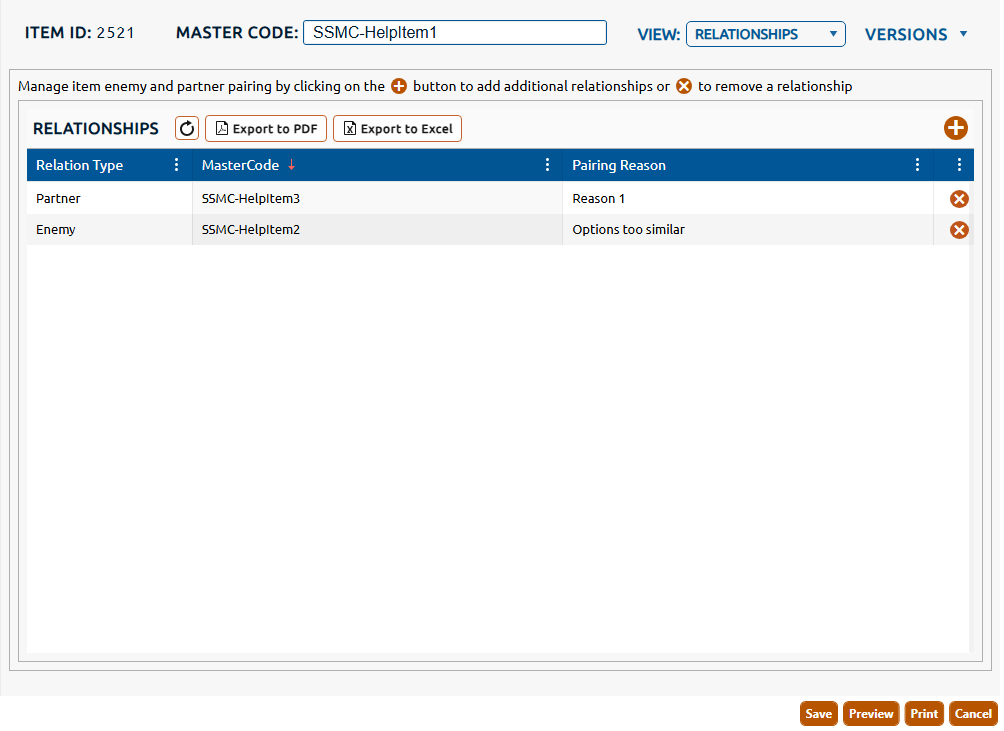
Task: Select the Options too similar cell
Action: click(628, 230)
